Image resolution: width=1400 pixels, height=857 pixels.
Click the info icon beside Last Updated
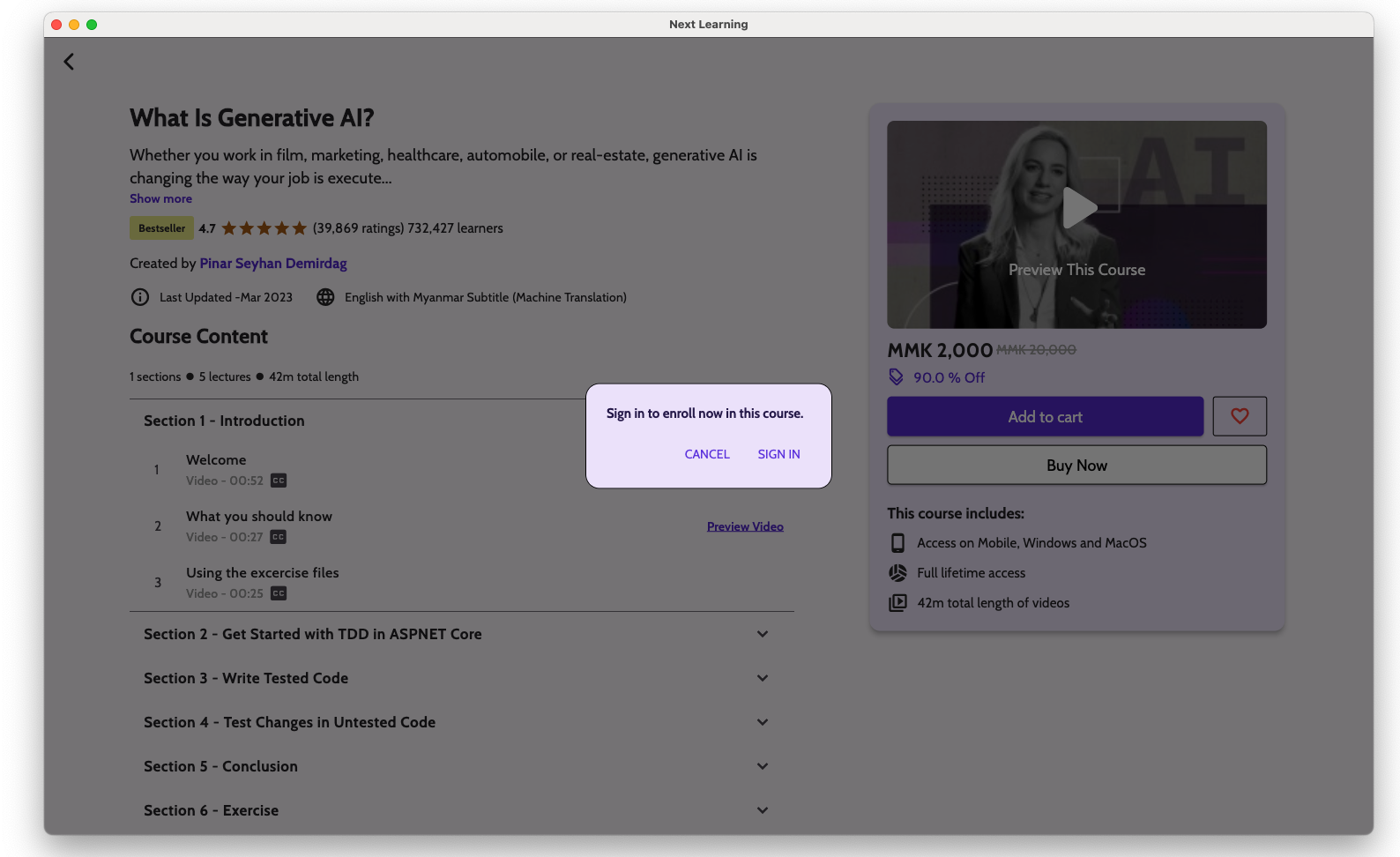tap(140, 297)
